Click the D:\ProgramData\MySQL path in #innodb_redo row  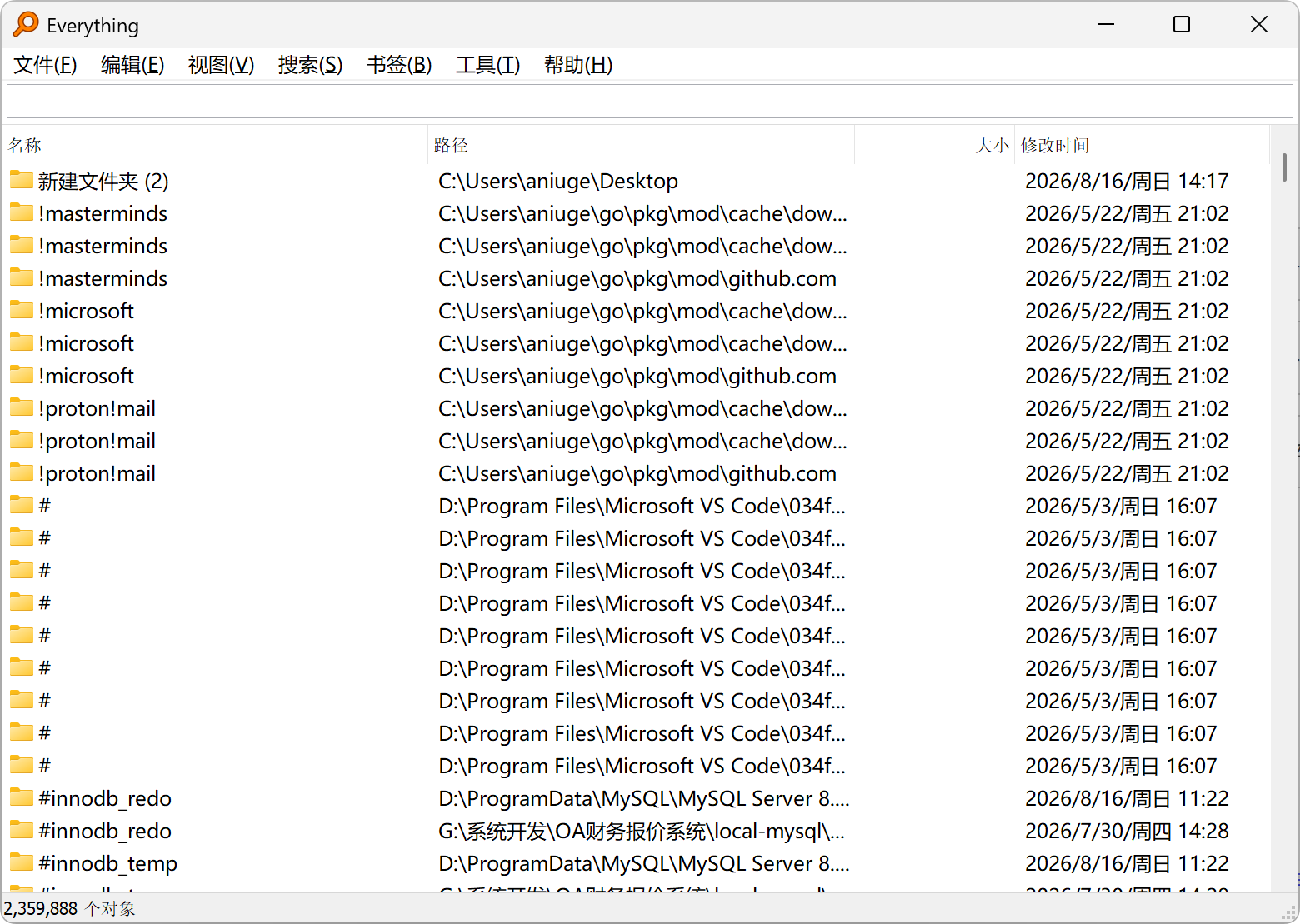click(644, 798)
